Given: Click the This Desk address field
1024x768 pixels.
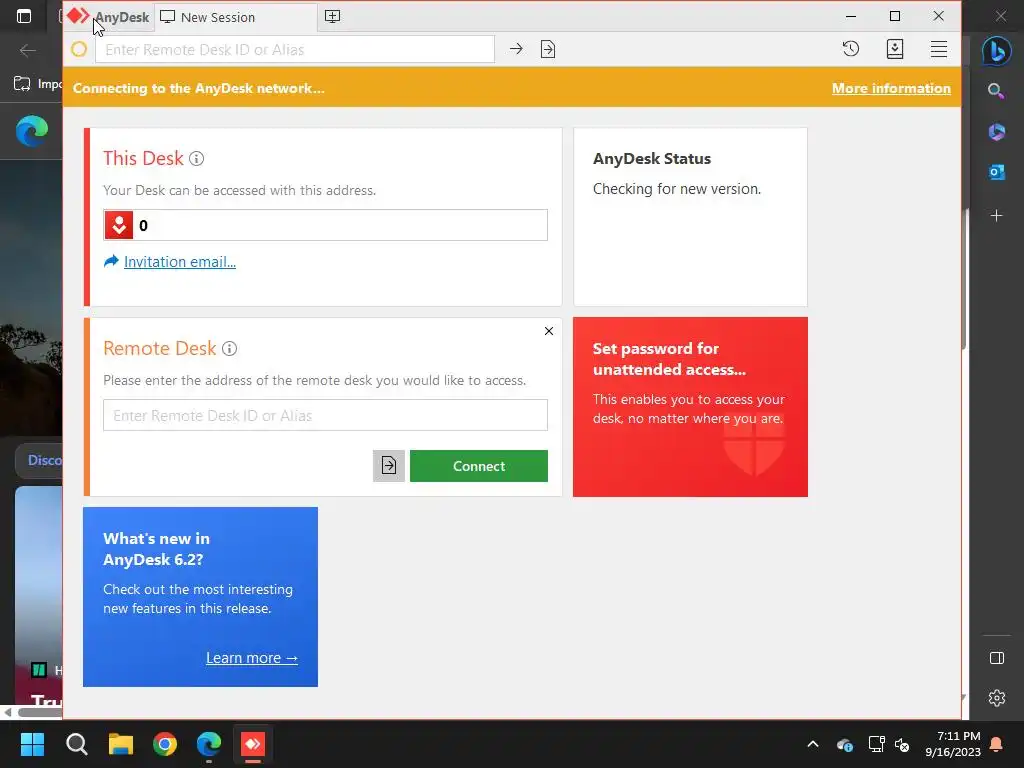Looking at the screenshot, I should (325, 225).
